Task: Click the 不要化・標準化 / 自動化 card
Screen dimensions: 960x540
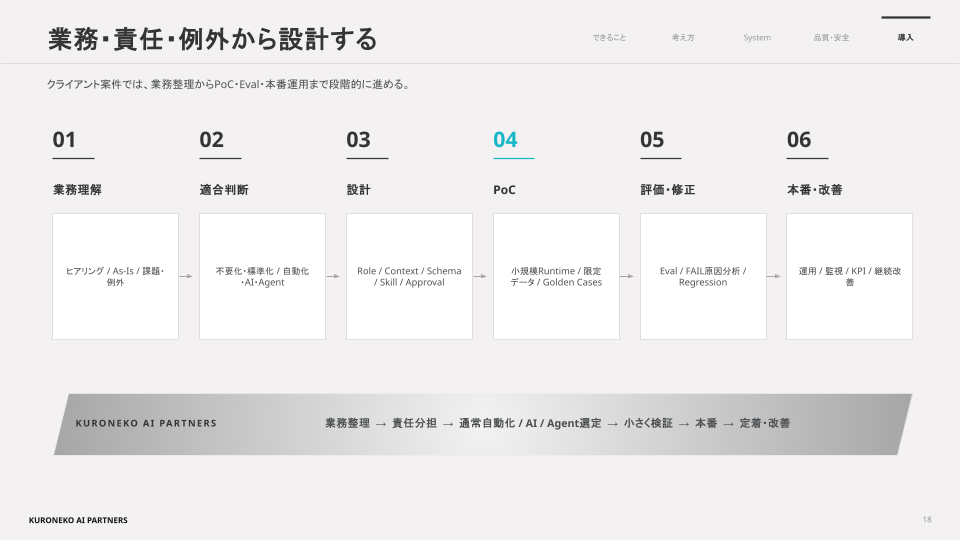Action: pyautogui.click(x=262, y=276)
